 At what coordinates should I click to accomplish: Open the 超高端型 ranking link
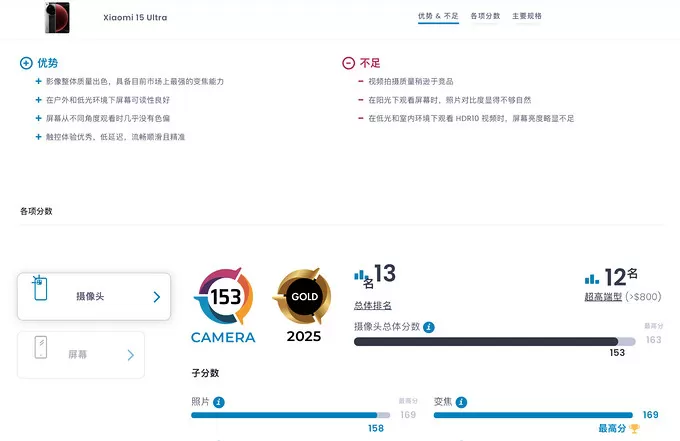pyautogui.click(x=603, y=297)
